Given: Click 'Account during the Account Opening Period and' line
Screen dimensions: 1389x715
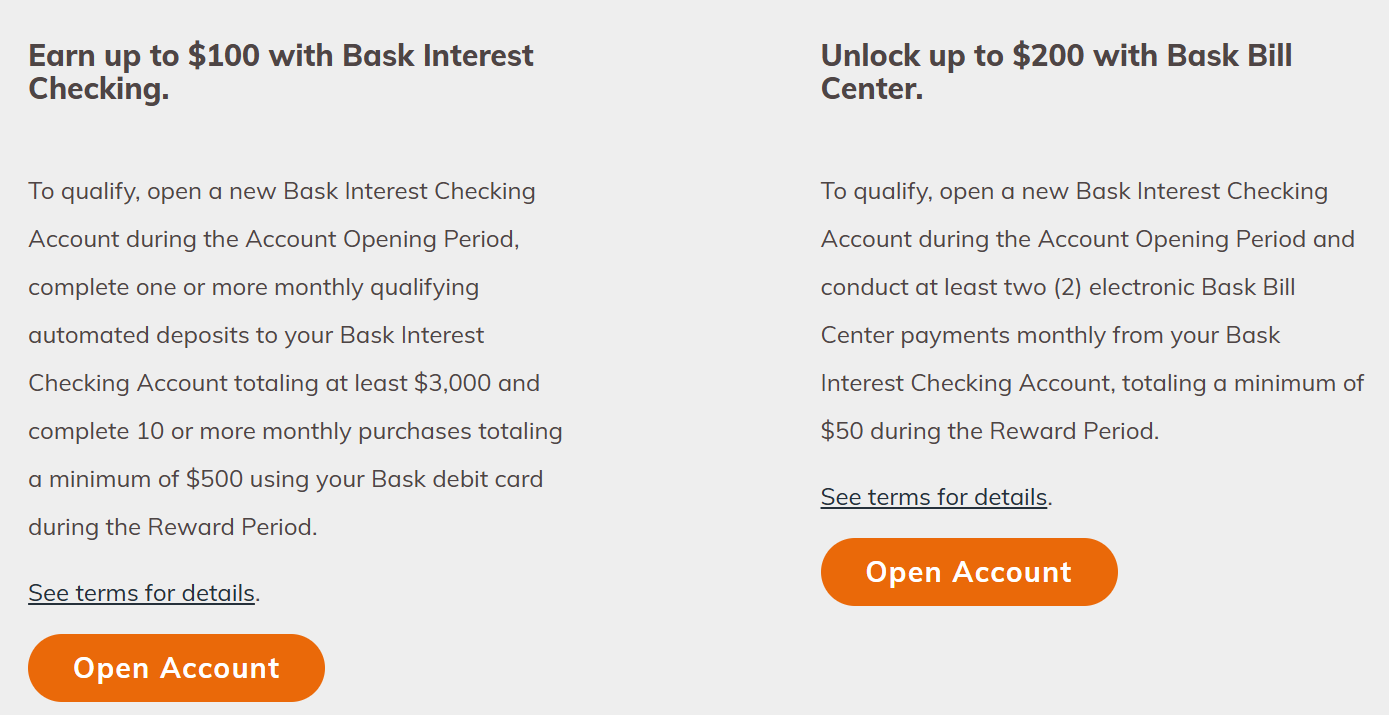Looking at the screenshot, I should click(x=1088, y=239).
